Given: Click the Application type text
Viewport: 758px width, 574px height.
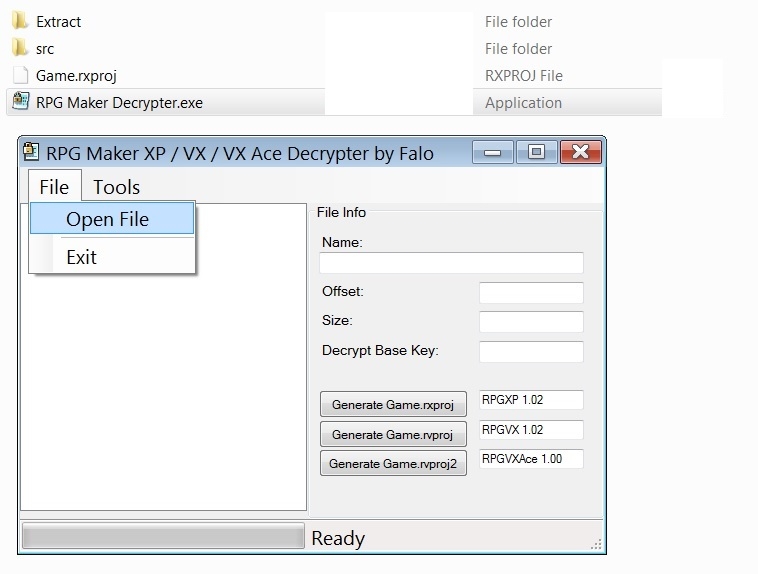Looking at the screenshot, I should click(523, 103).
